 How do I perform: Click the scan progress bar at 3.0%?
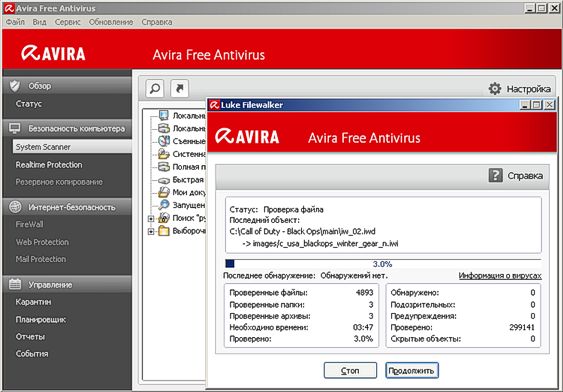(383, 264)
